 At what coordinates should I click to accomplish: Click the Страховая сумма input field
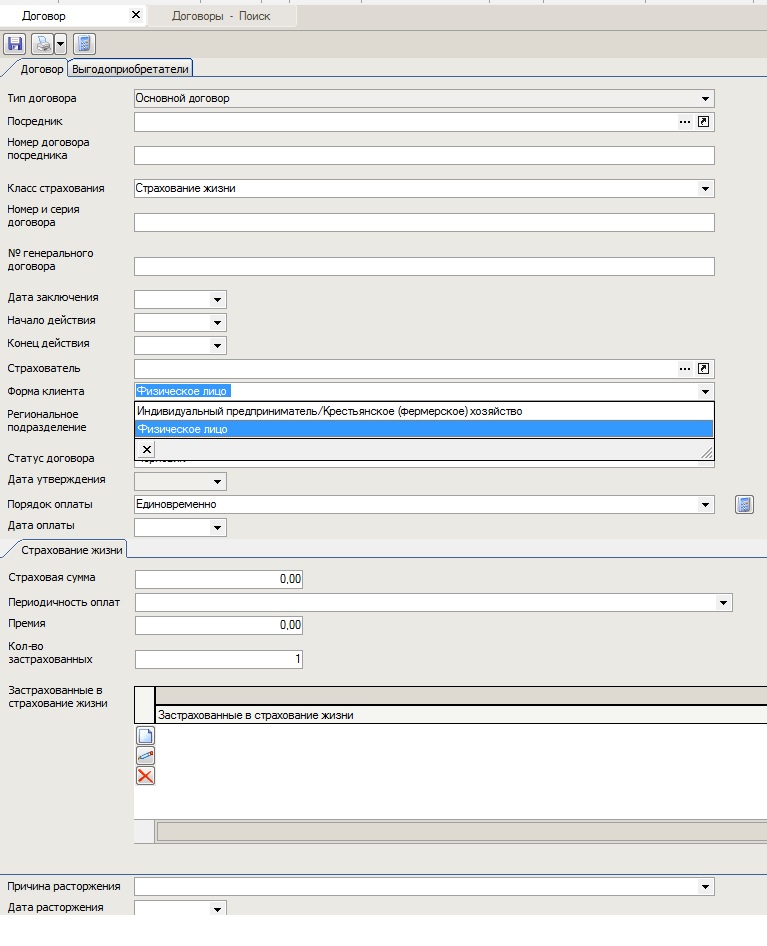click(218, 579)
